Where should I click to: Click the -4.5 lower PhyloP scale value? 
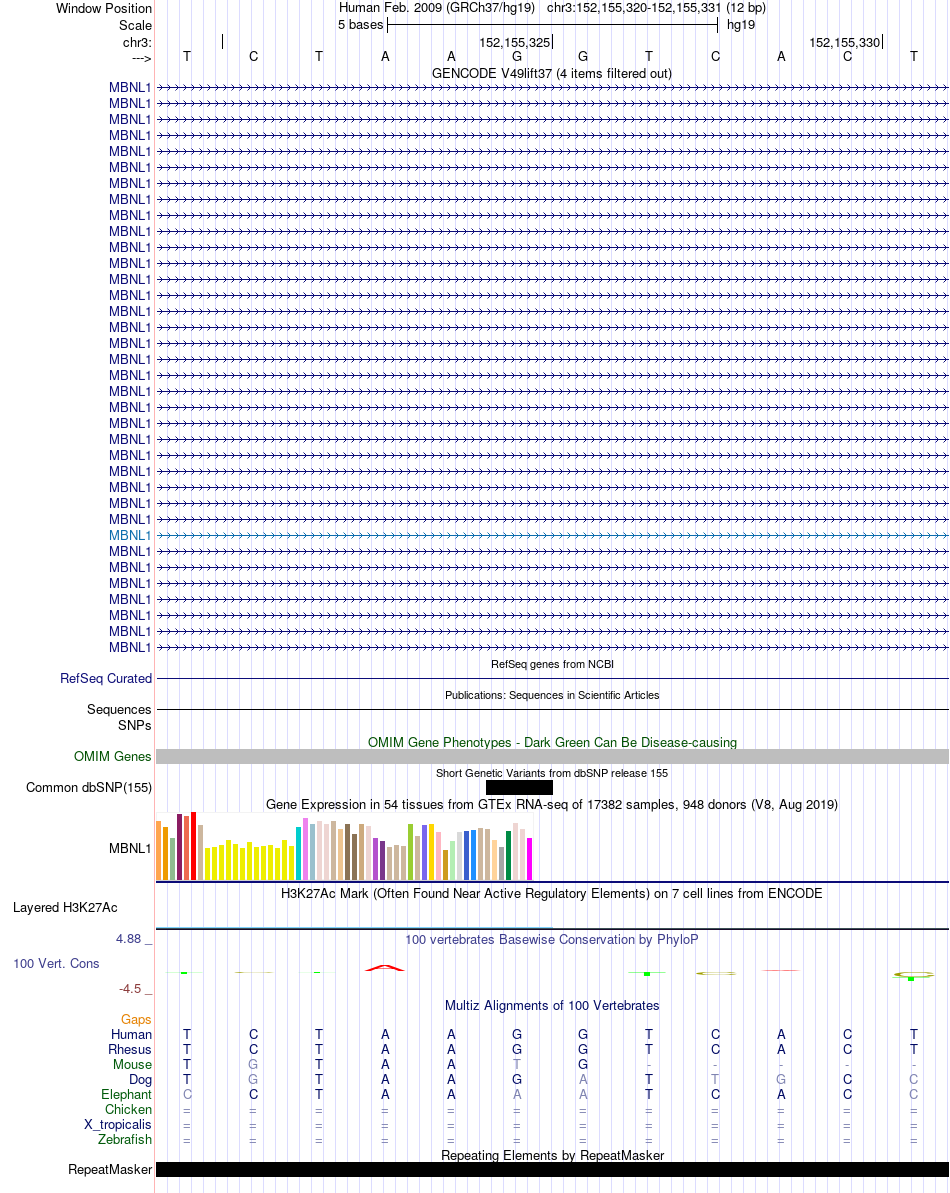point(130,989)
